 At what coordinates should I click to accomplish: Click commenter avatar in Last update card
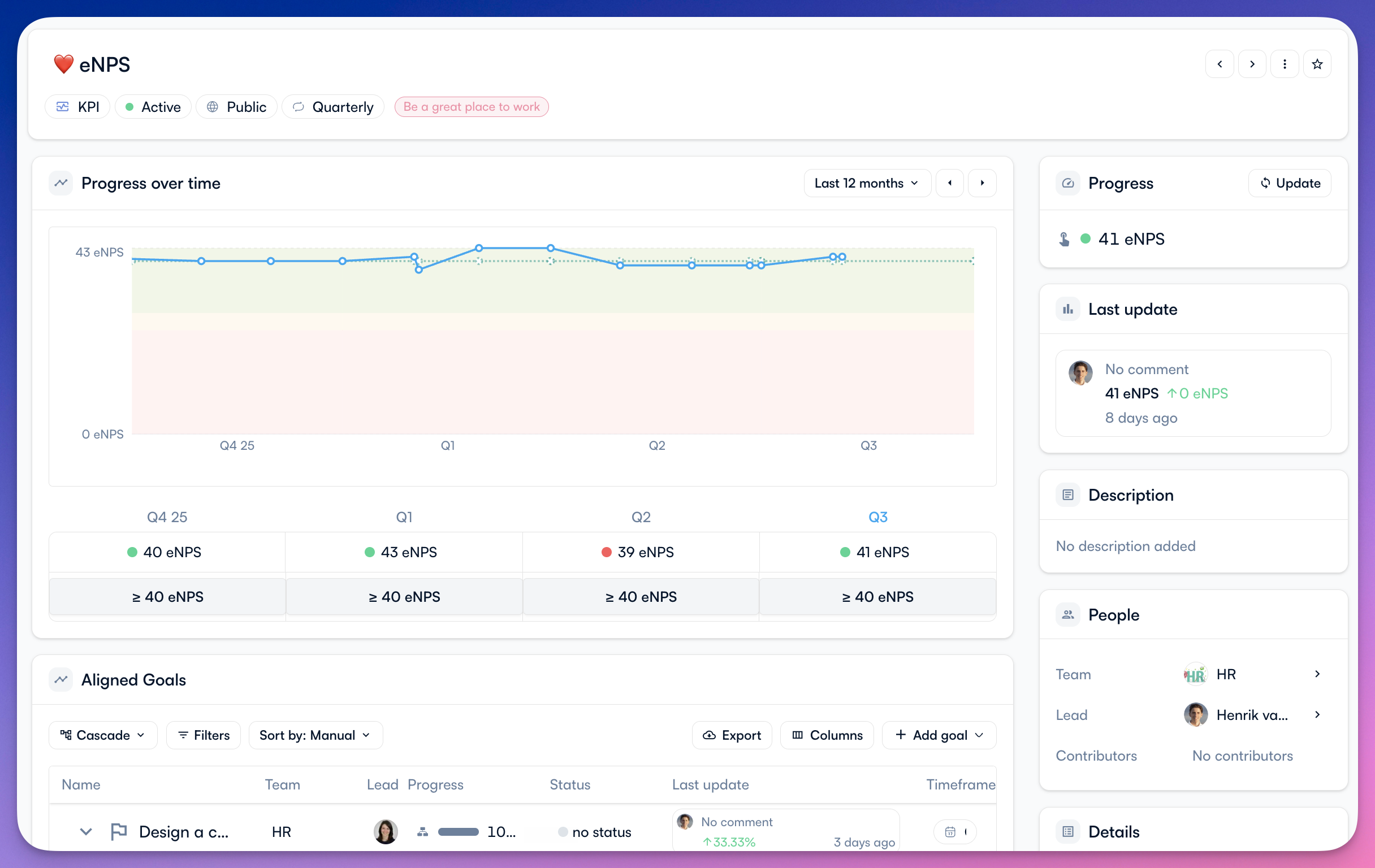click(1080, 372)
